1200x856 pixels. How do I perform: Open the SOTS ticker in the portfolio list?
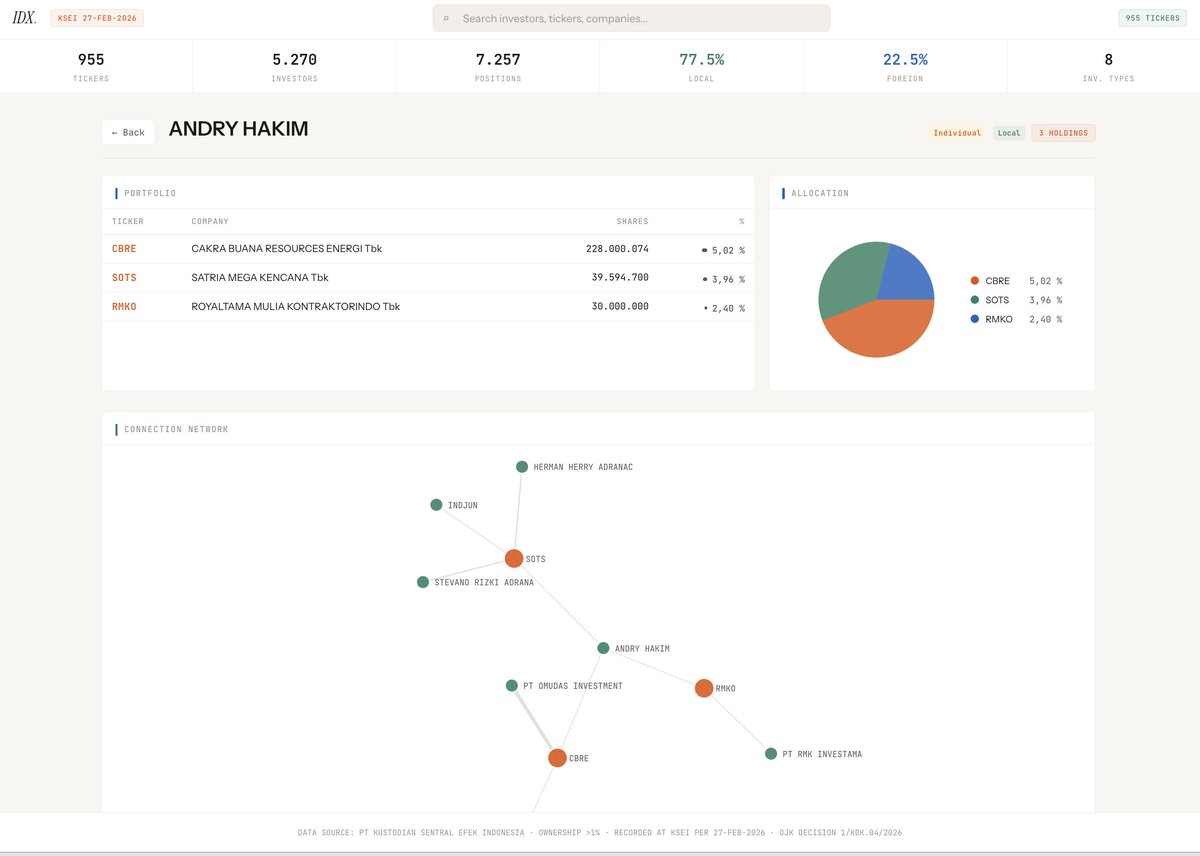pos(124,277)
